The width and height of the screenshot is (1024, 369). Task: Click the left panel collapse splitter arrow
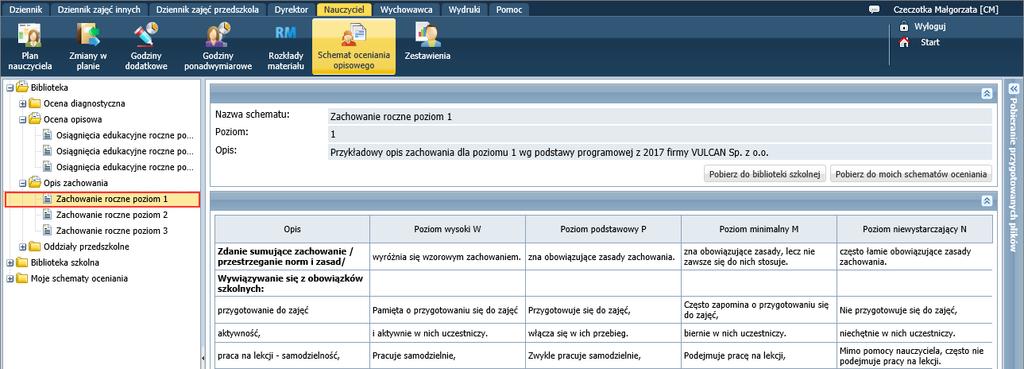203,357
